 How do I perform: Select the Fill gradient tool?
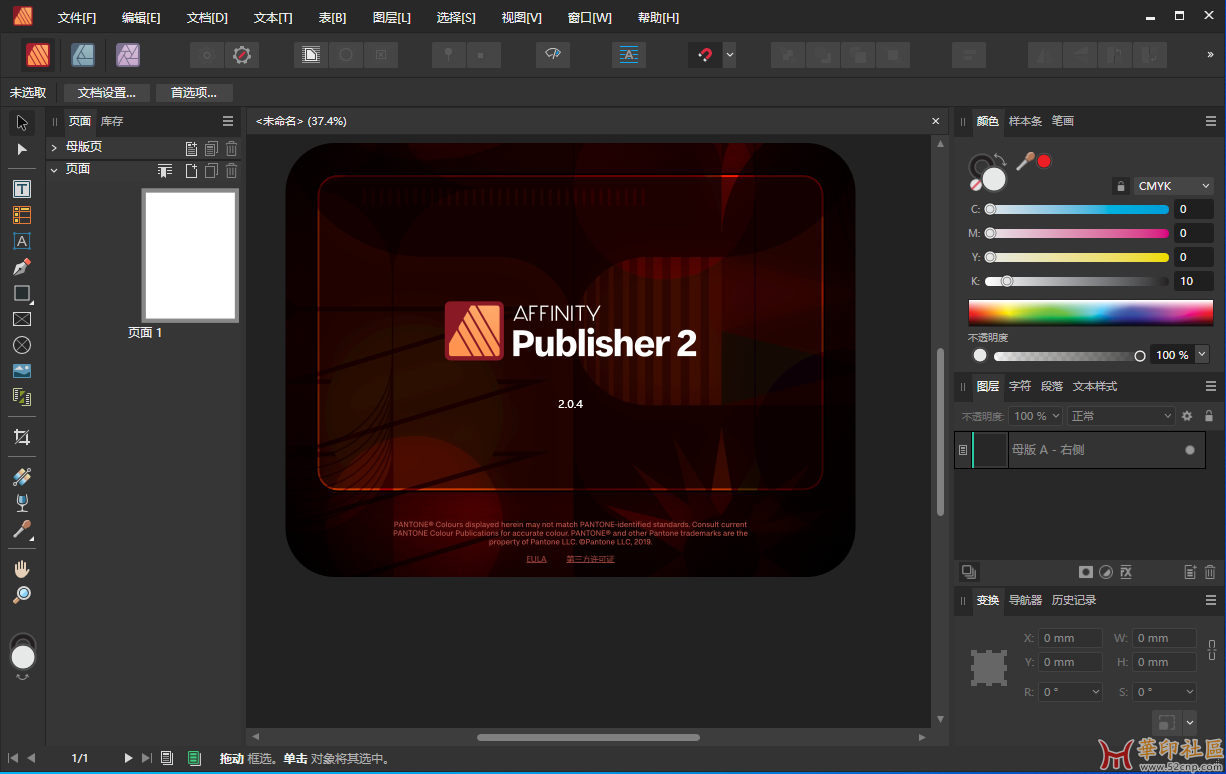[22, 477]
